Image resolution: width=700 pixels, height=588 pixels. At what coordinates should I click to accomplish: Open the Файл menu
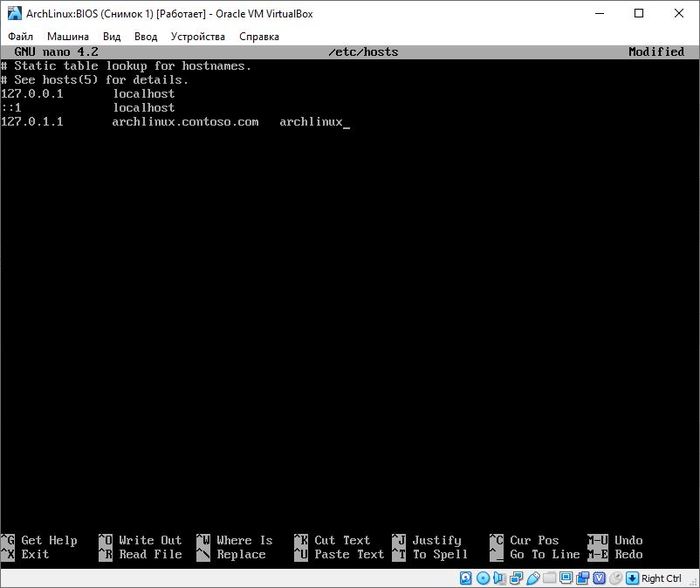click(21, 37)
